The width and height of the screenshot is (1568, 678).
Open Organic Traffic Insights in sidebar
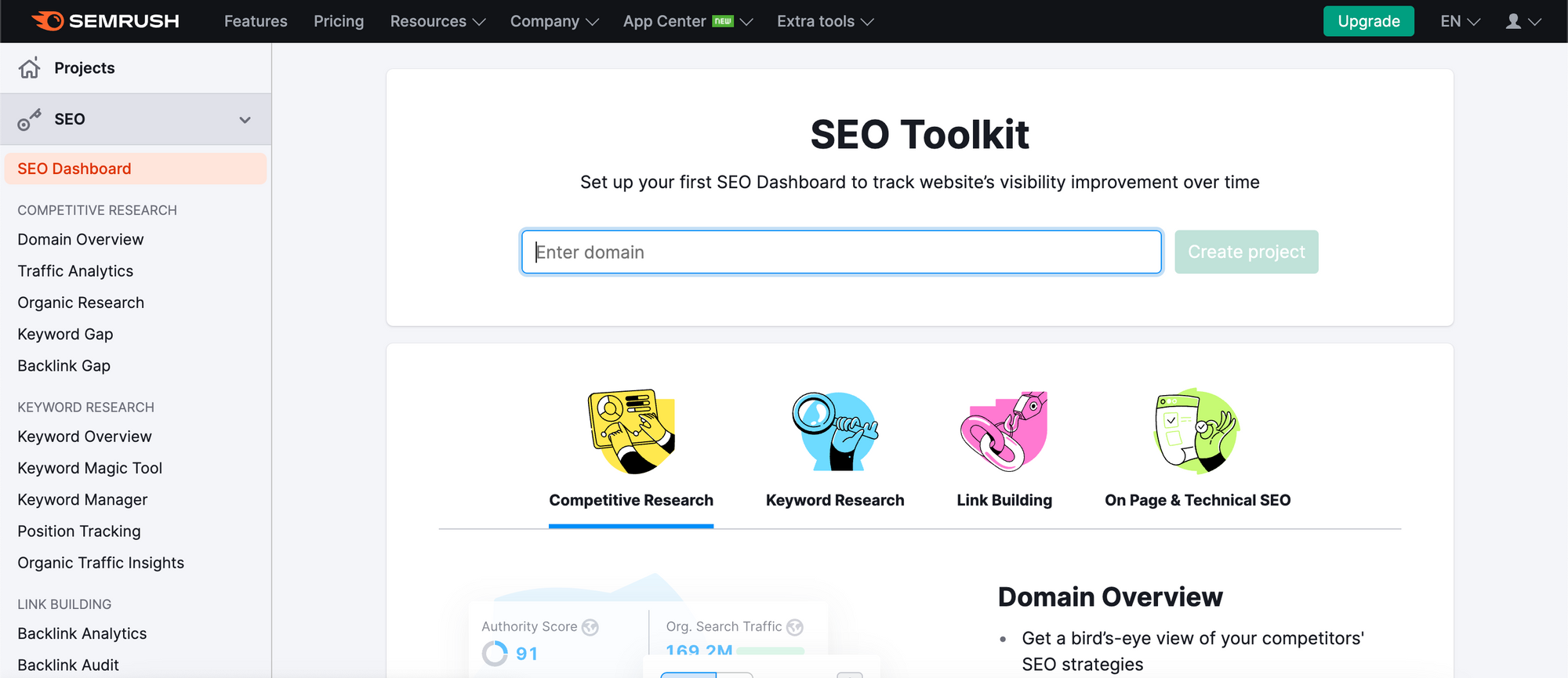pos(100,563)
